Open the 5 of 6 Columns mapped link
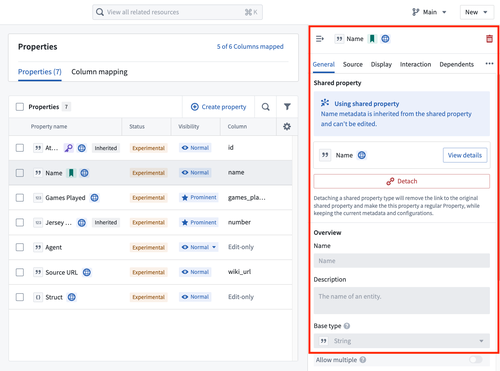Viewport: 500px width, 371px height. coord(250,46)
